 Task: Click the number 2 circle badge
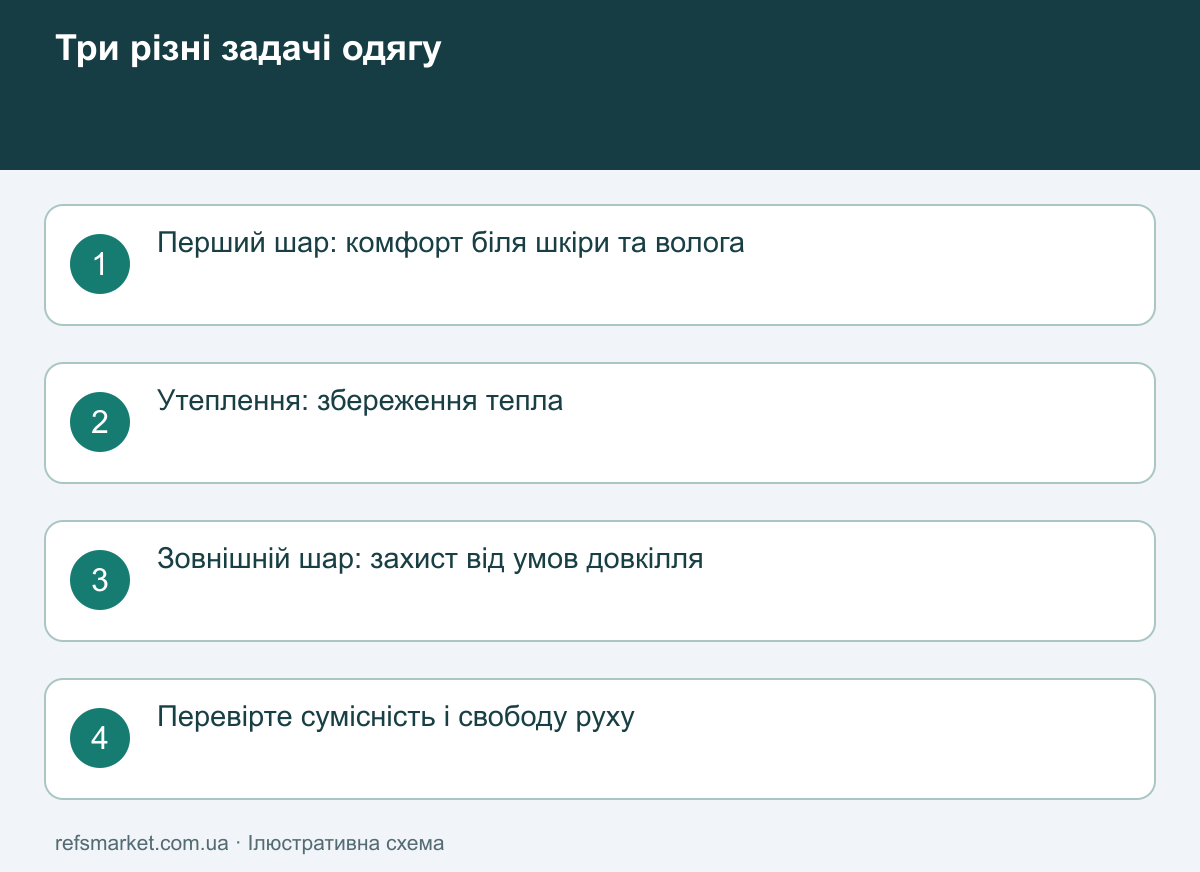point(100,422)
